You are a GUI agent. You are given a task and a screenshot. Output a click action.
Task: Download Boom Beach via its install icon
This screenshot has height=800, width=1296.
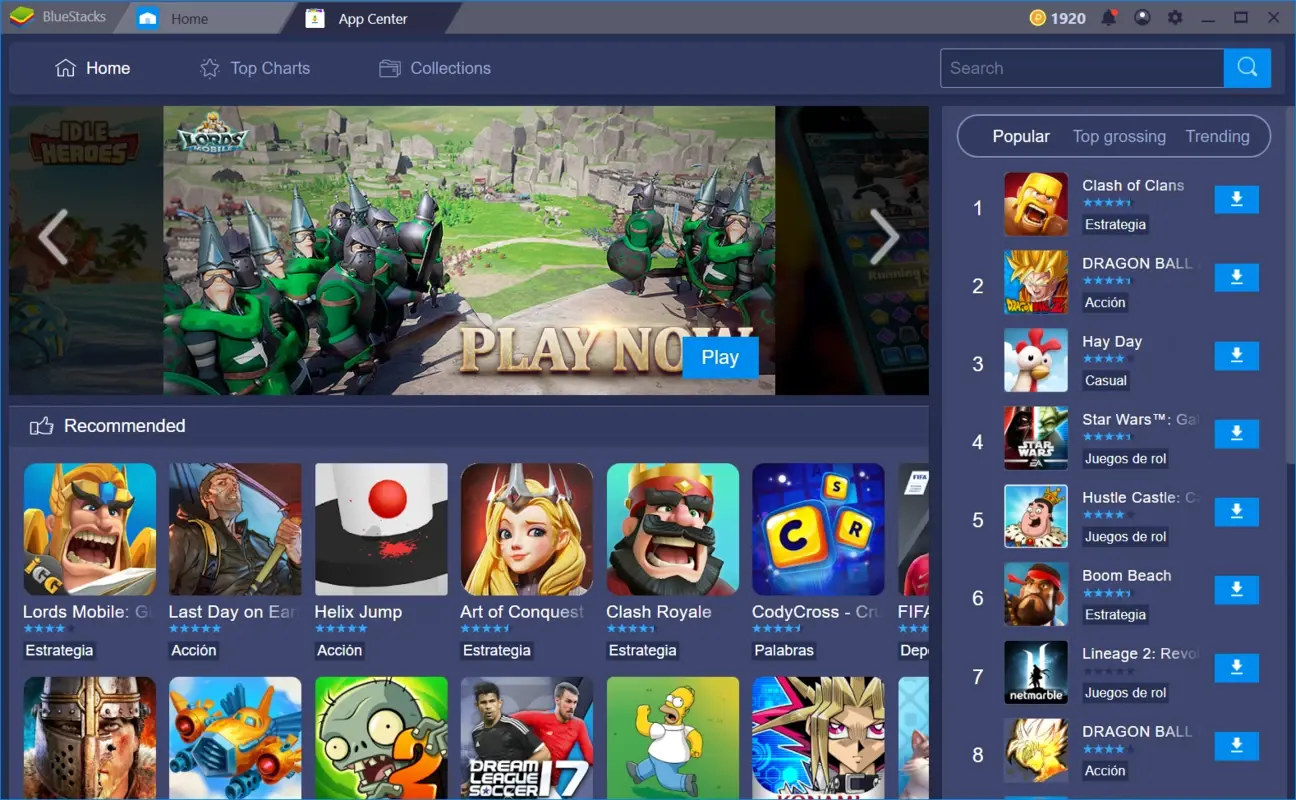1236,590
